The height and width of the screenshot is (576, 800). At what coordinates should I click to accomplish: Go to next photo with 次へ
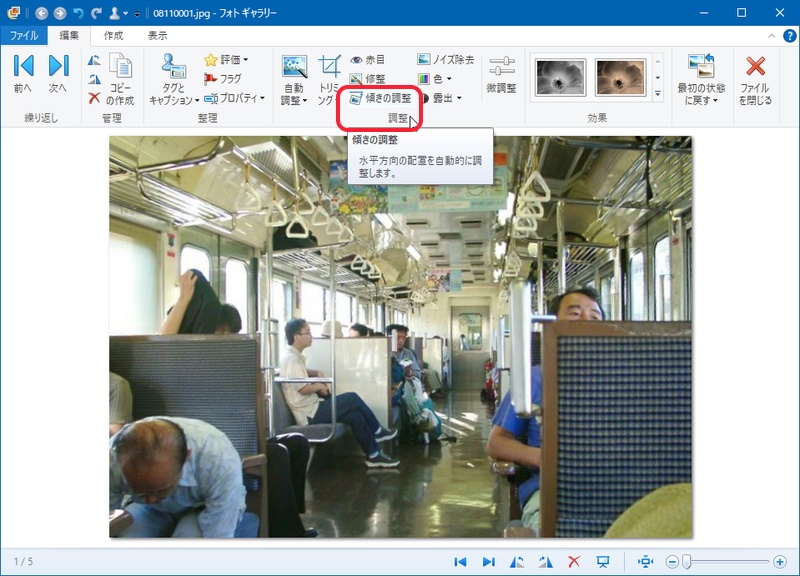point(58,75)
